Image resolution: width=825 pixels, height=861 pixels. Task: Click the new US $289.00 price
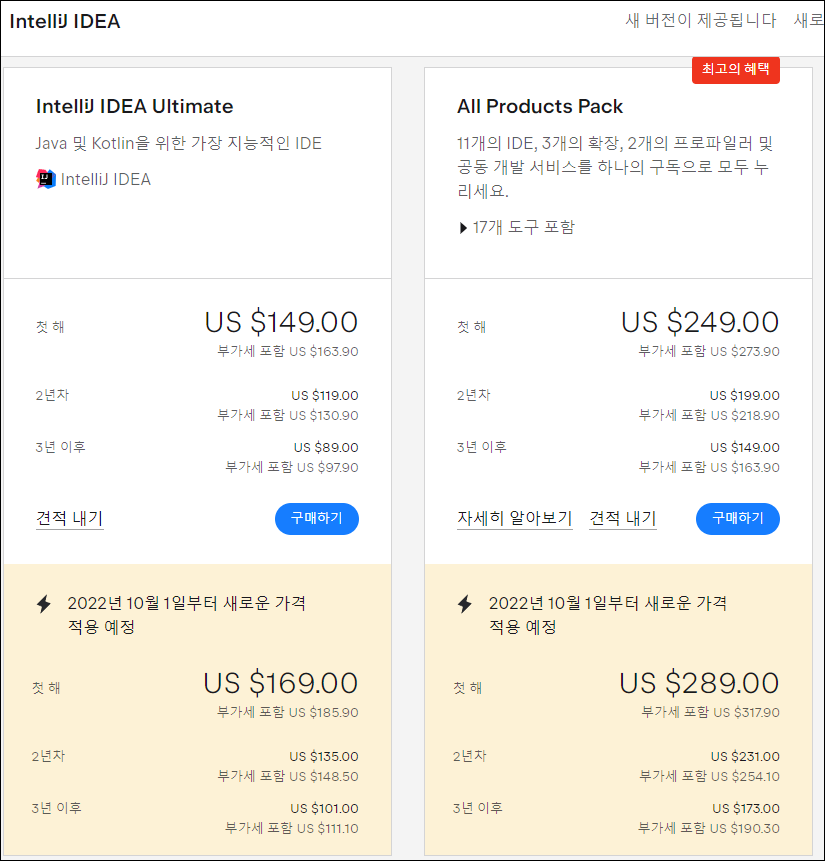coord(699,683)
